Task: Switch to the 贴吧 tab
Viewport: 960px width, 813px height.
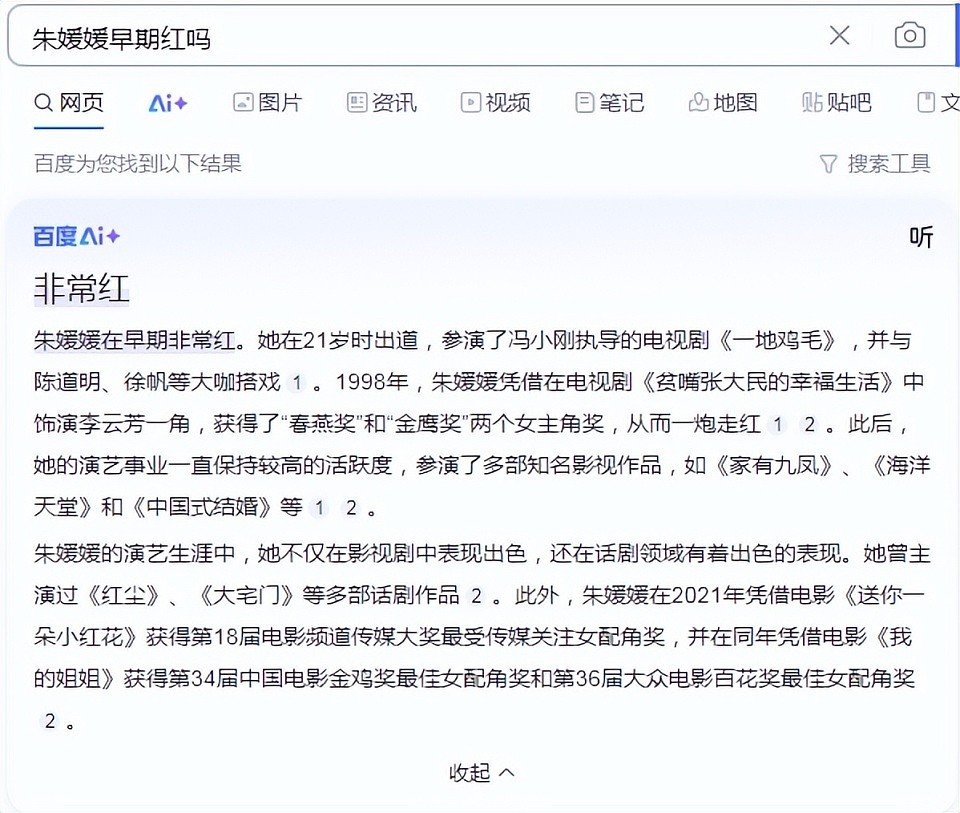Action: pyautogui.click(x=837, y=102)
